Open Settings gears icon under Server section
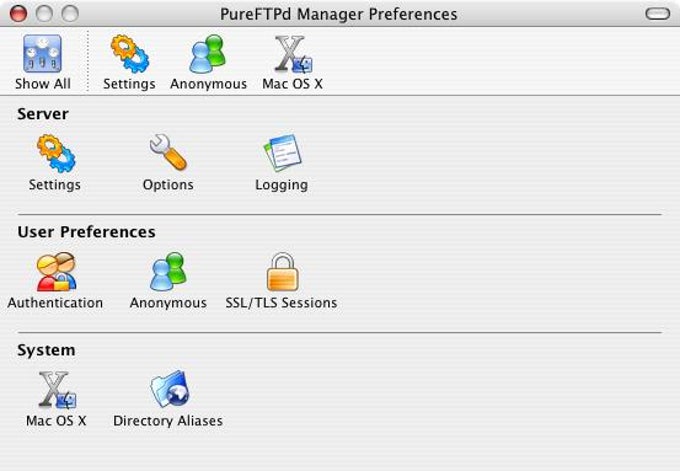 [56, 154]
